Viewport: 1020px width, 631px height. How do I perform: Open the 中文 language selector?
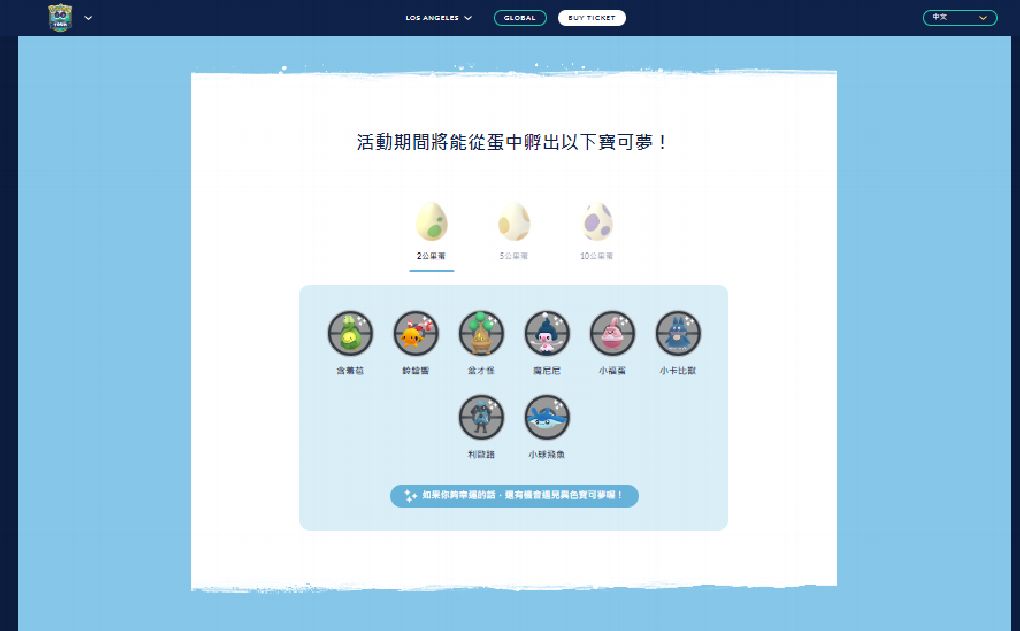tap(960, 18)
